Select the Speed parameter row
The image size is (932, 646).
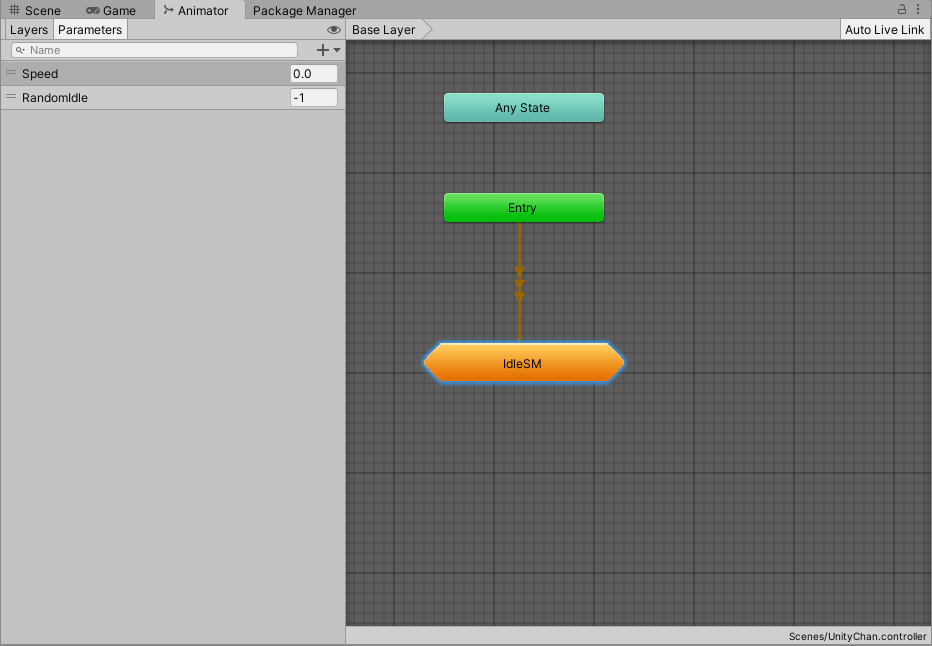(172, 74)
